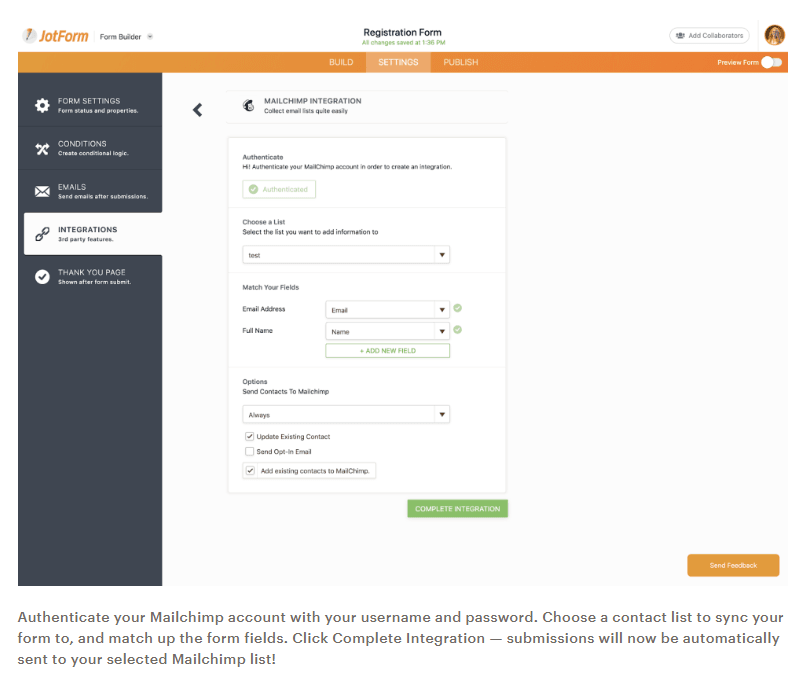802x680 pixels.
Task: Click the Conditions tools icon
Action: (42, 148)
